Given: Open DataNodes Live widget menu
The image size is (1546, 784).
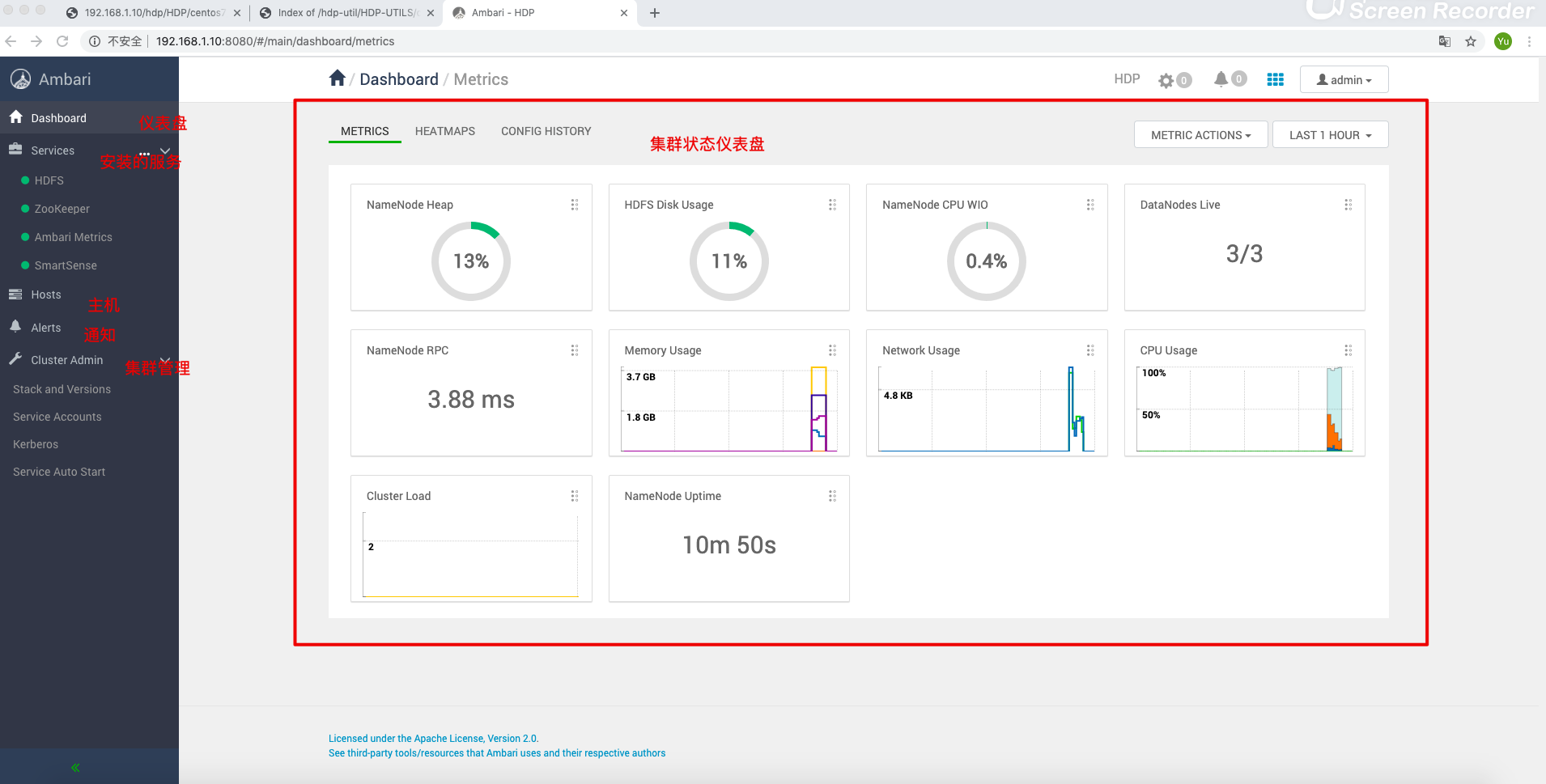Looking at the screenshot, I should click(1349, 205).
